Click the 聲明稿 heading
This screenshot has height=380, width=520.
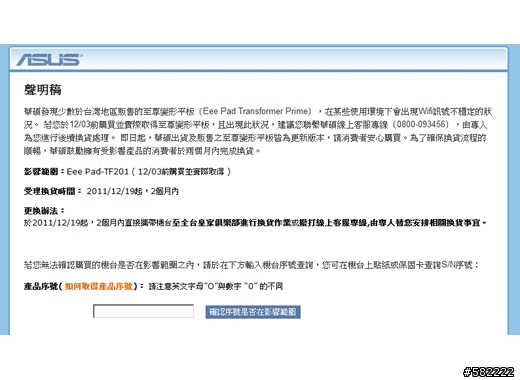click(x=43, y=89)
